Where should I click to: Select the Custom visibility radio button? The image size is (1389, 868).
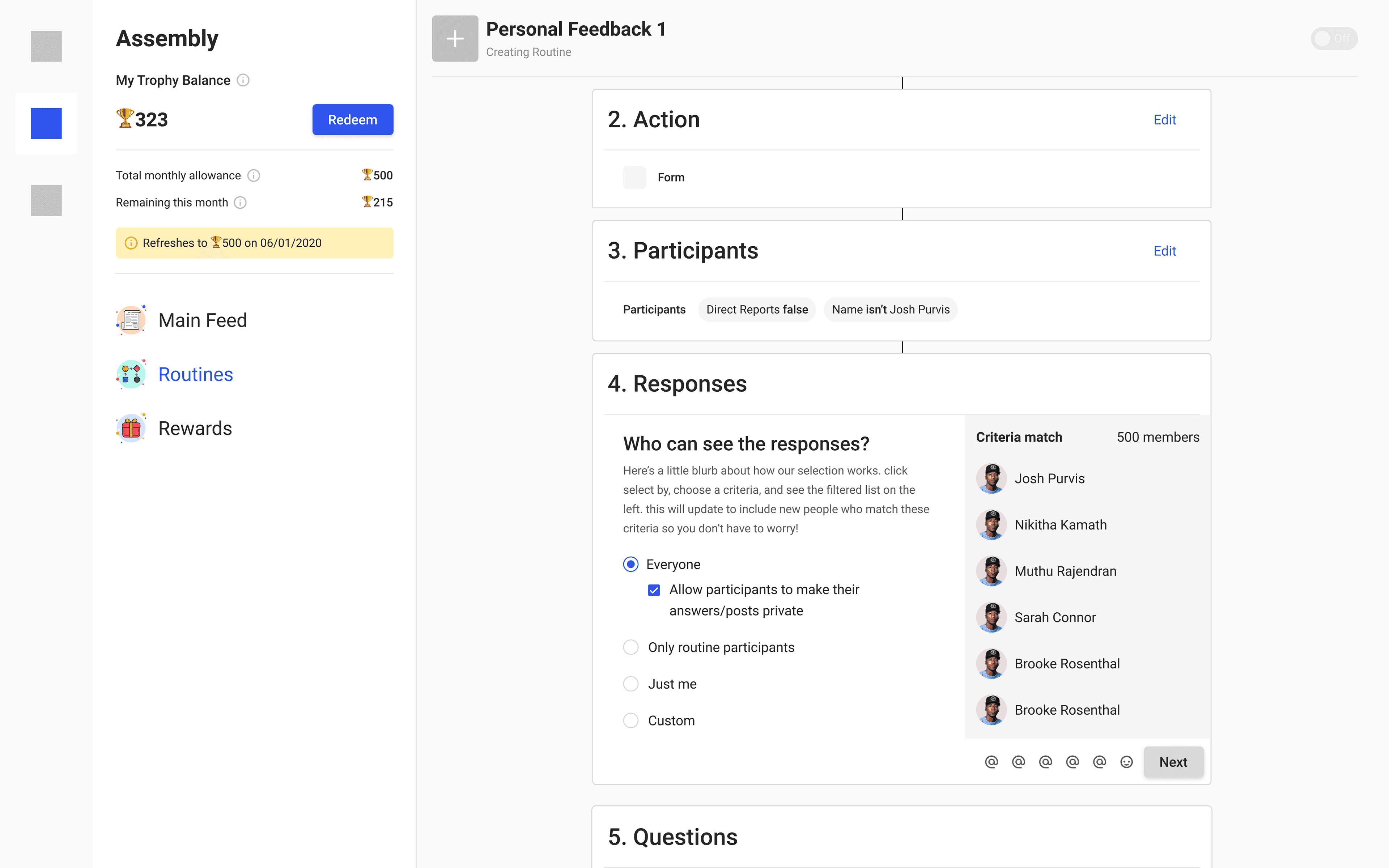pos(631,721)
